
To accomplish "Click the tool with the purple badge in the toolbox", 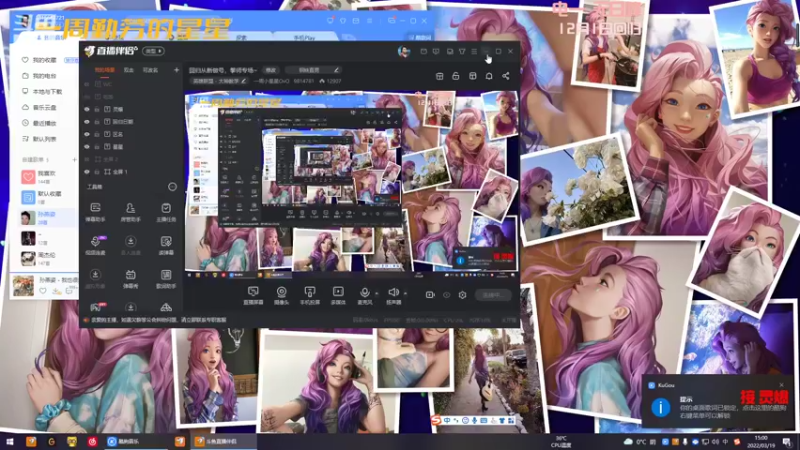I will (95, 245).
